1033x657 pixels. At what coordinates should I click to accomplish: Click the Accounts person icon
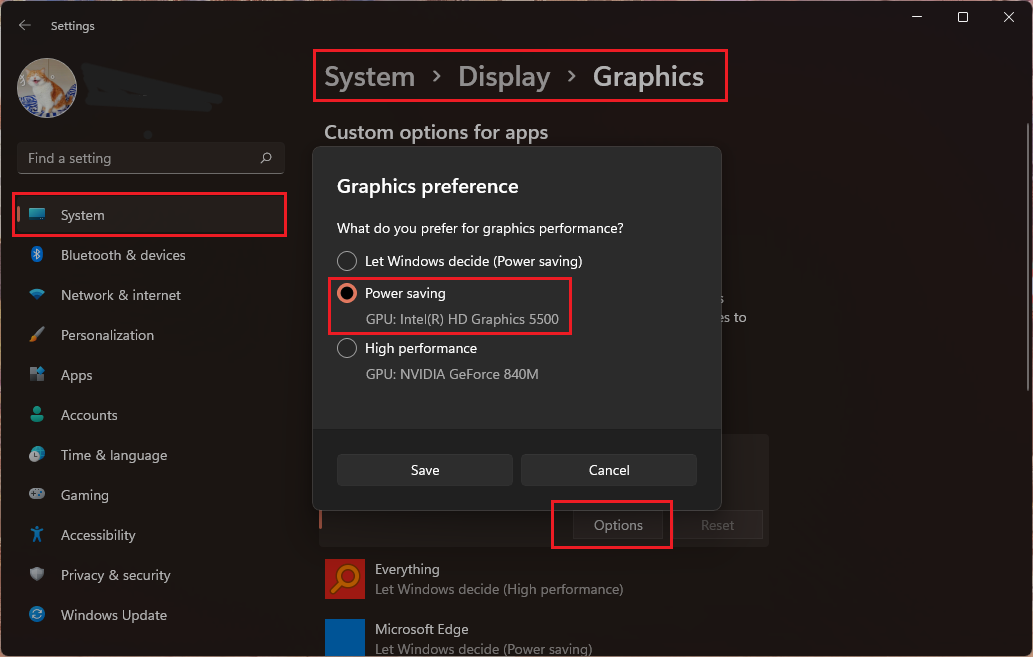[37, 415]
